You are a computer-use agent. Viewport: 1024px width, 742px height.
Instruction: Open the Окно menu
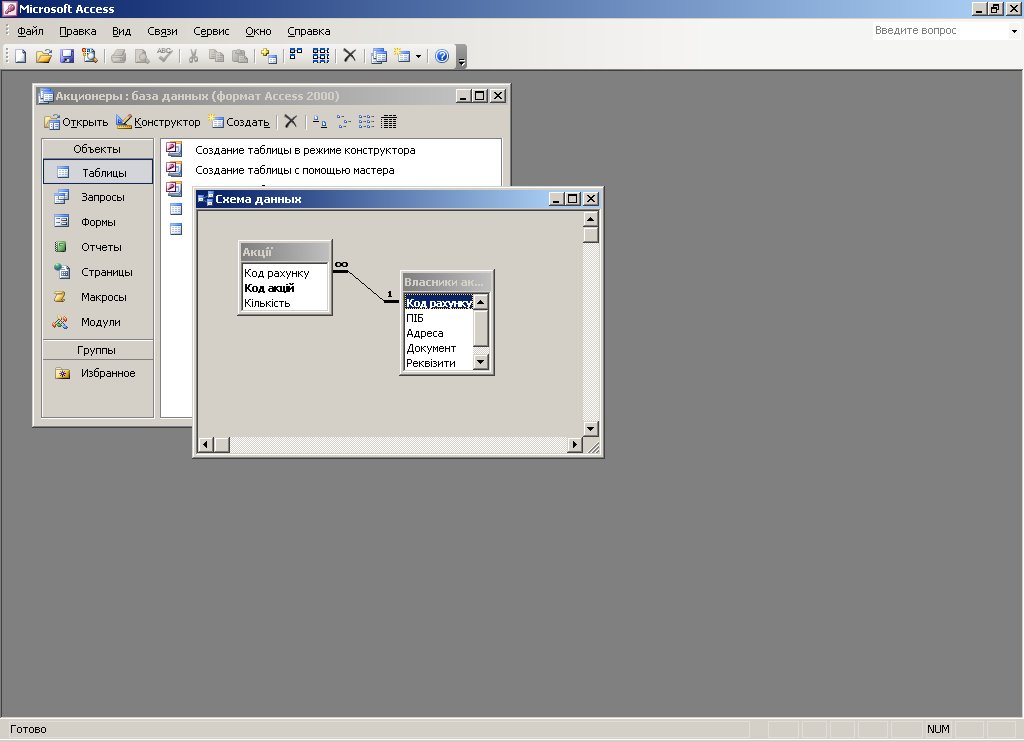pos(258,31)
